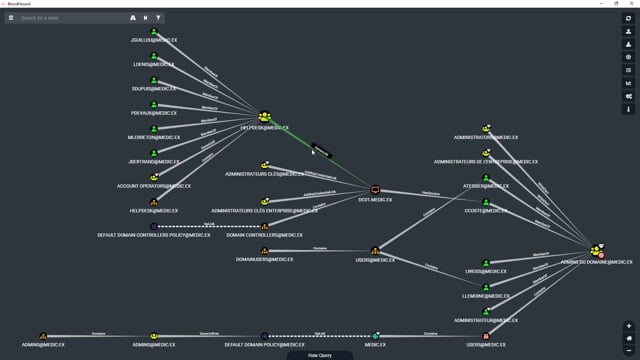Screen dimensions: 640x360
Task: Click the Export Graph icon
Action: point(629,31)
